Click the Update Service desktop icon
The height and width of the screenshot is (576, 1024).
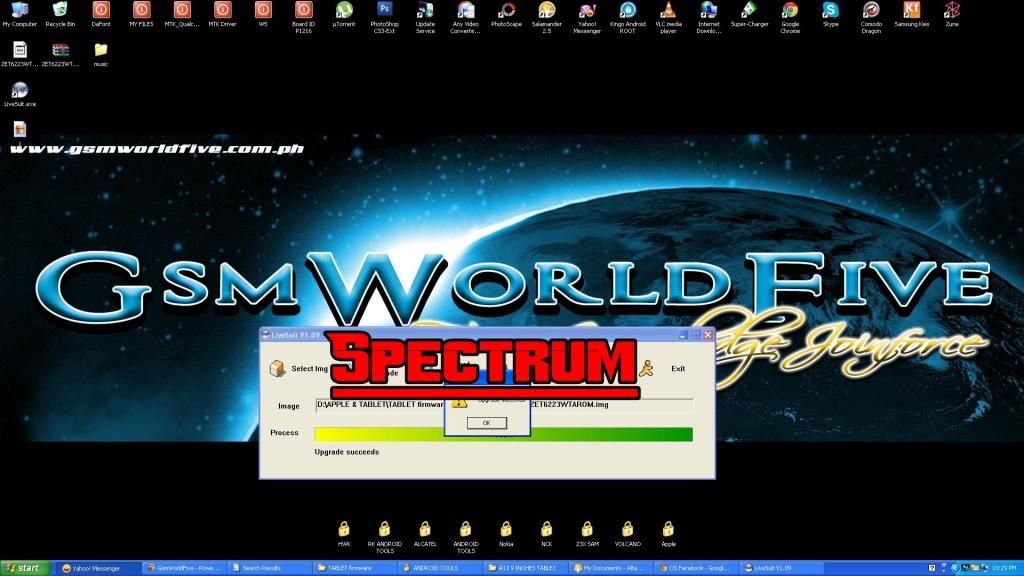(424, 17)
